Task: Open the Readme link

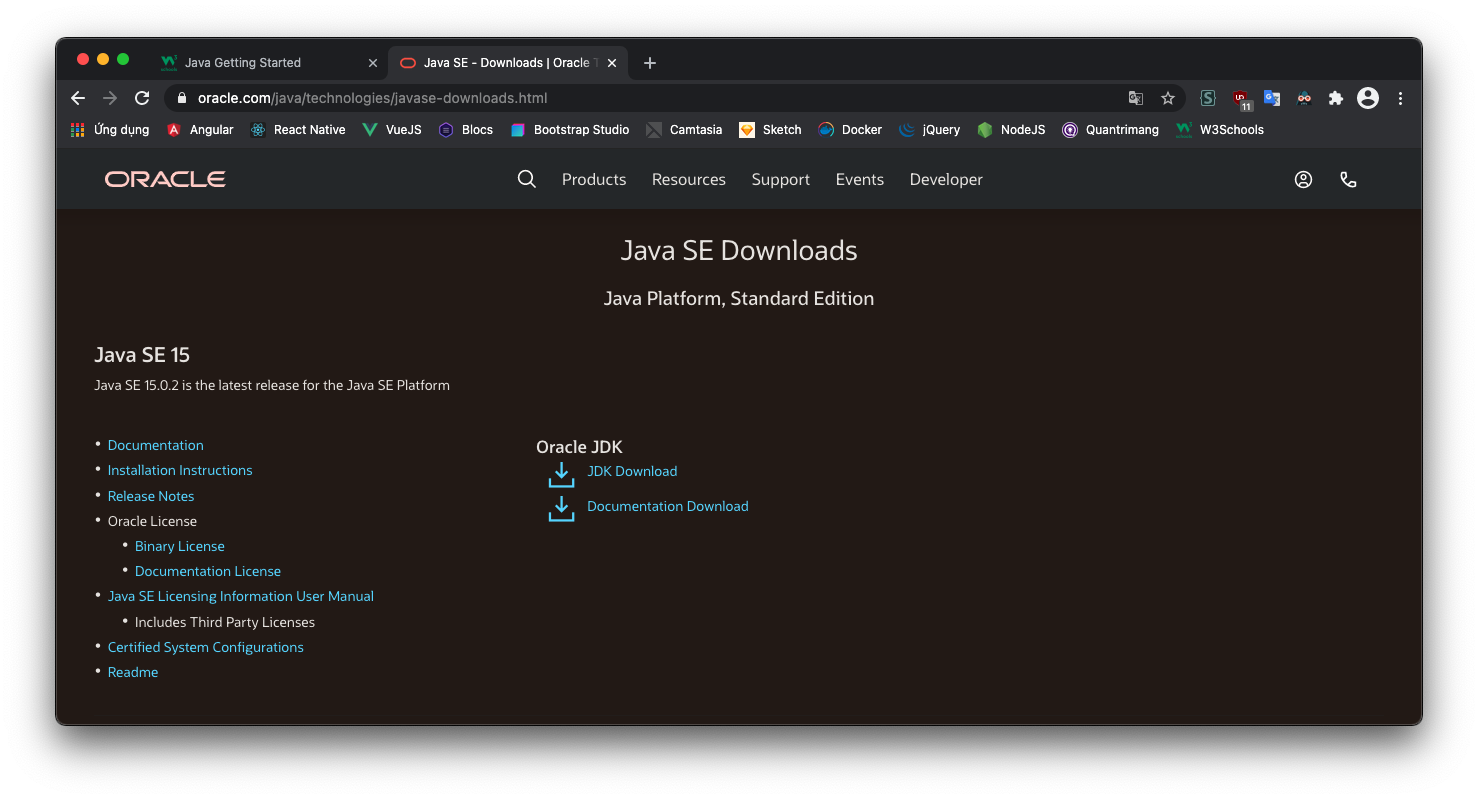Action: click(x=133, y=672)
